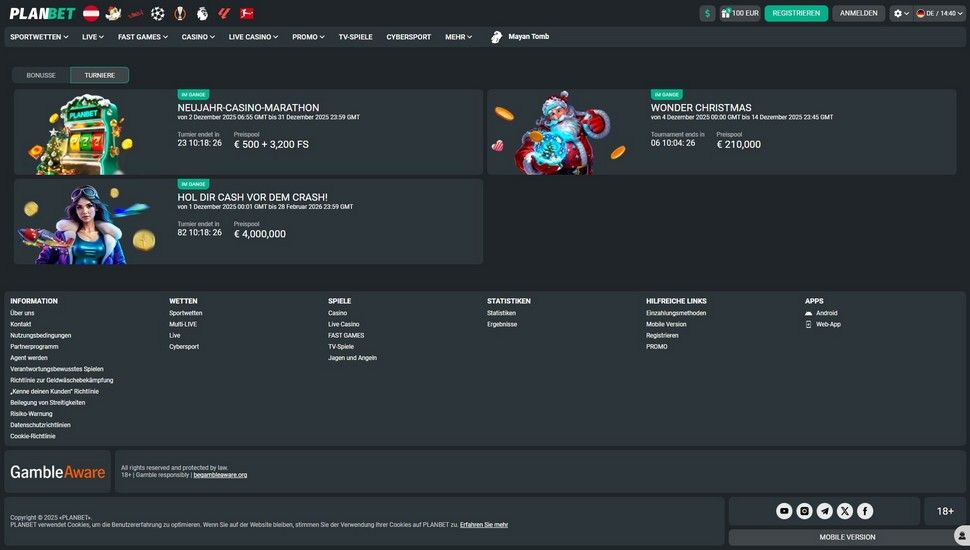Select the Turniere tab
Viewport: 970px width, 550px height.
tap(99, 75)
